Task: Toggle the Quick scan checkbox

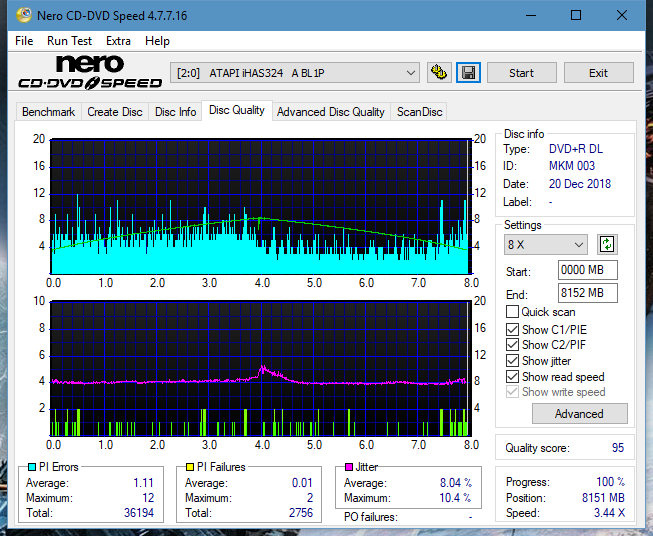Action: pyautogui.click(x=512, y=312)
